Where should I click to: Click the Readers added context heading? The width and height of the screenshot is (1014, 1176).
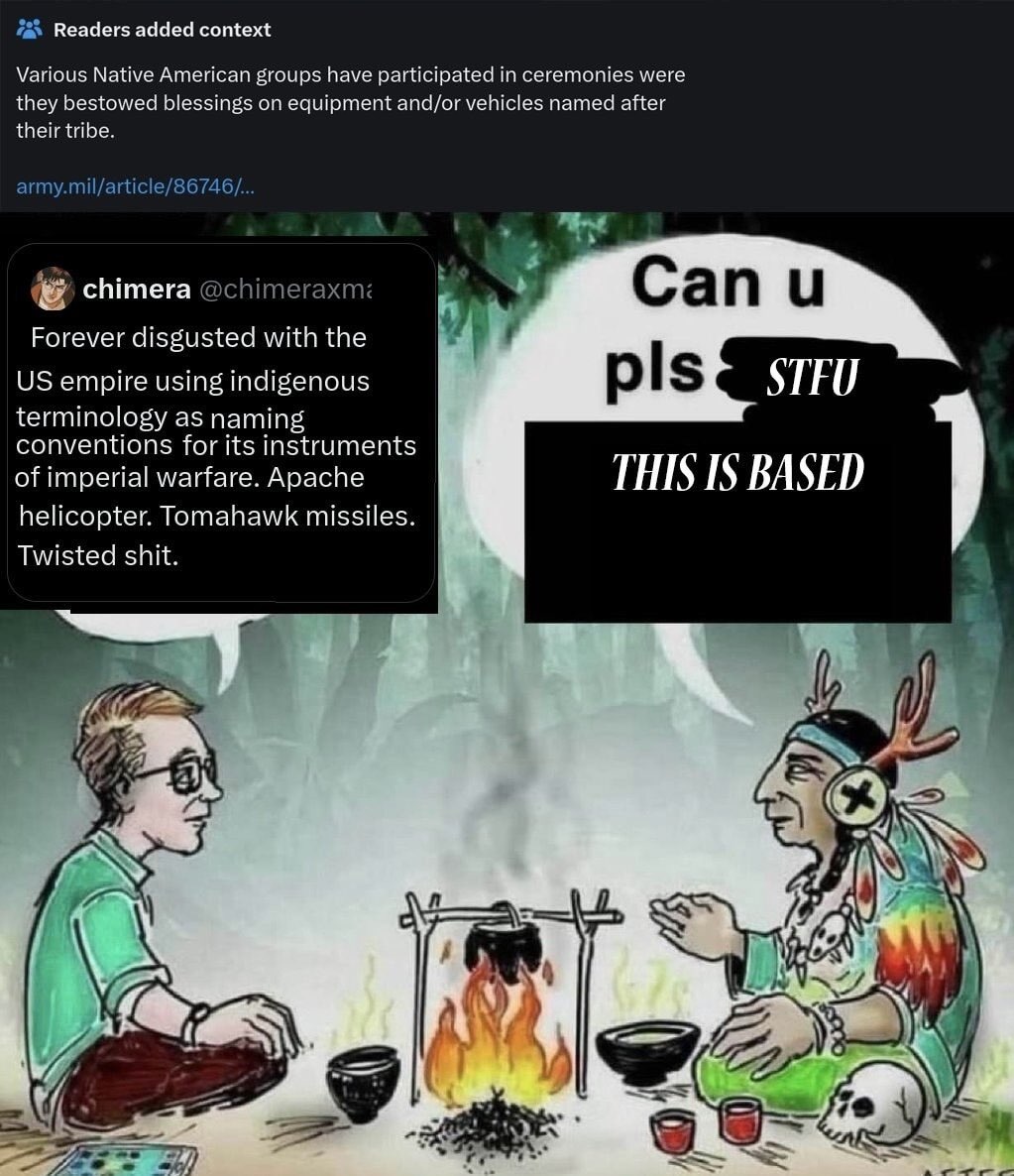[x=162, y=29]
